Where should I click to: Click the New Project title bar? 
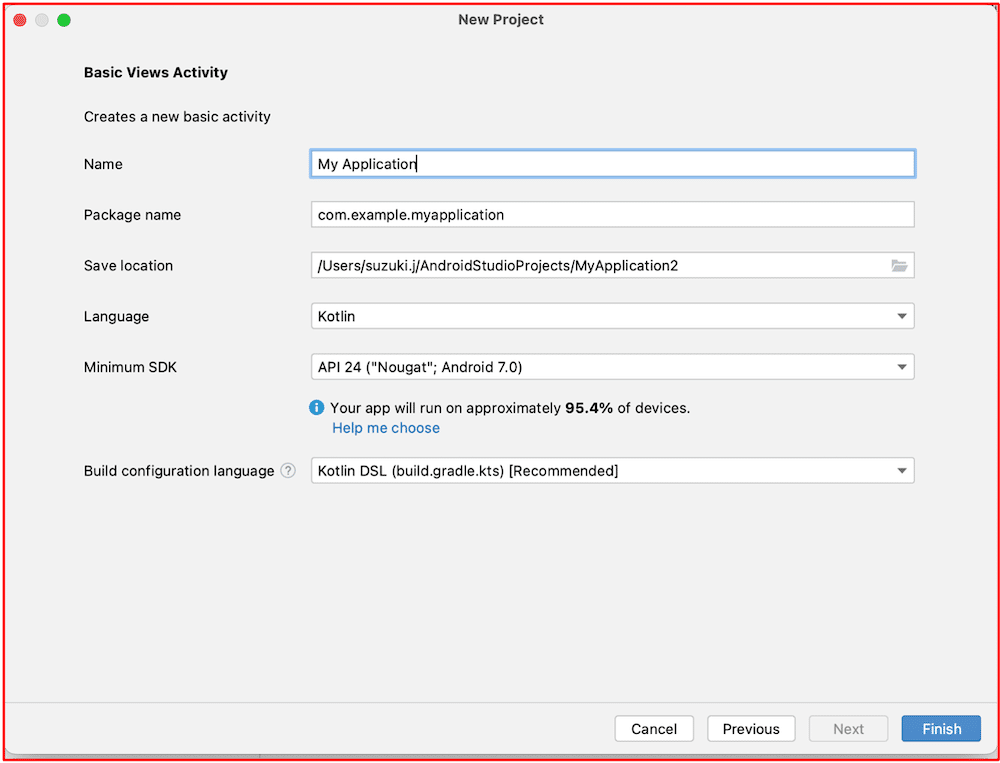(500, 20)
